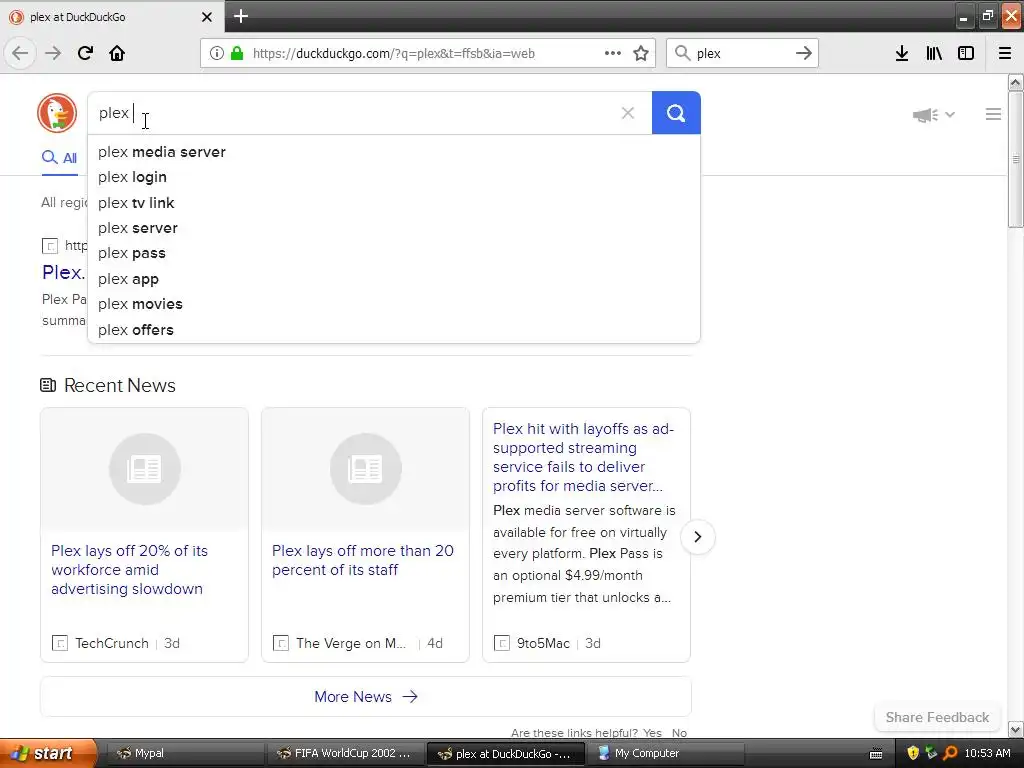
Task: Click the thumbnail of the TechCrunch news card
Action: (x=144, y=469)
